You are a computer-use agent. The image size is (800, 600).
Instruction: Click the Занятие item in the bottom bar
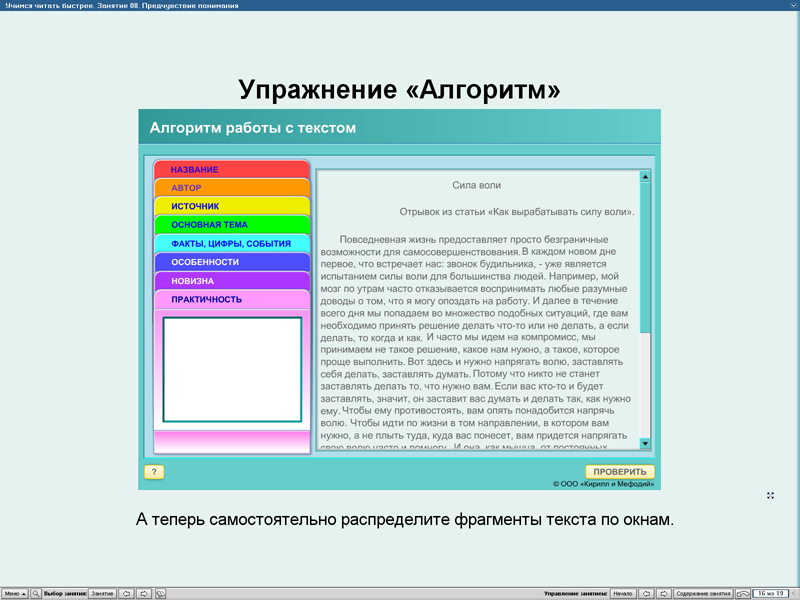point(102,592)
